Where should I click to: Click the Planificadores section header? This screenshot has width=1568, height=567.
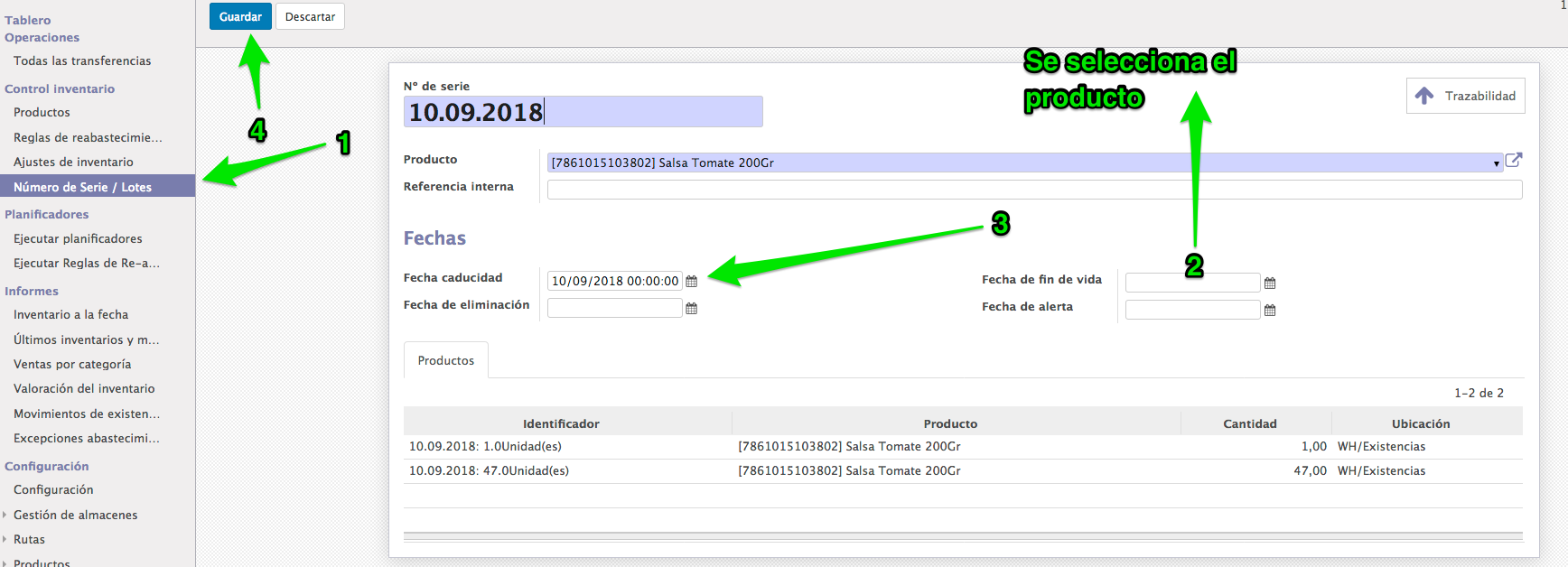tap(47, 214)
